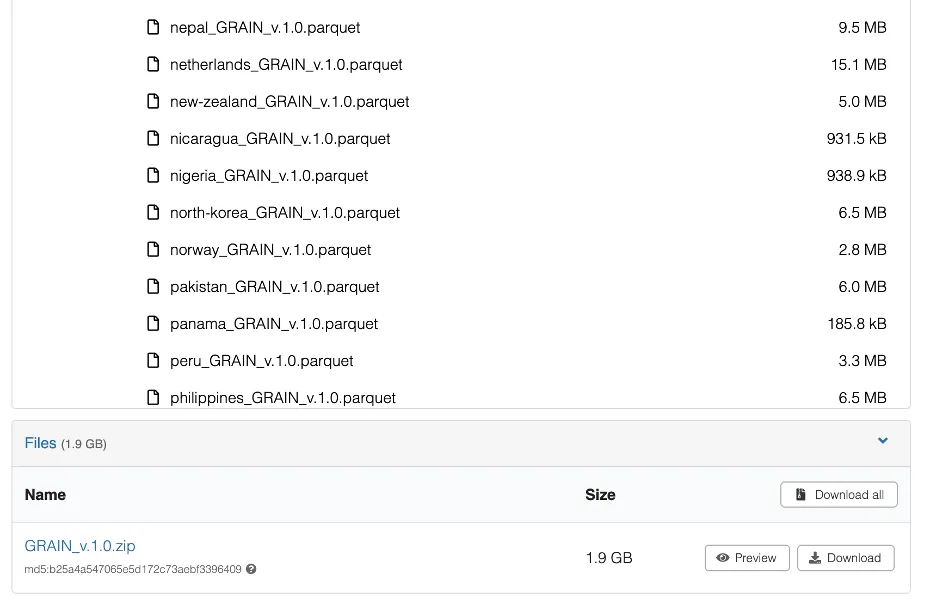Download the GRAIN_v.1.0.zip archive

pyautogui.click(x=845, y=558)
